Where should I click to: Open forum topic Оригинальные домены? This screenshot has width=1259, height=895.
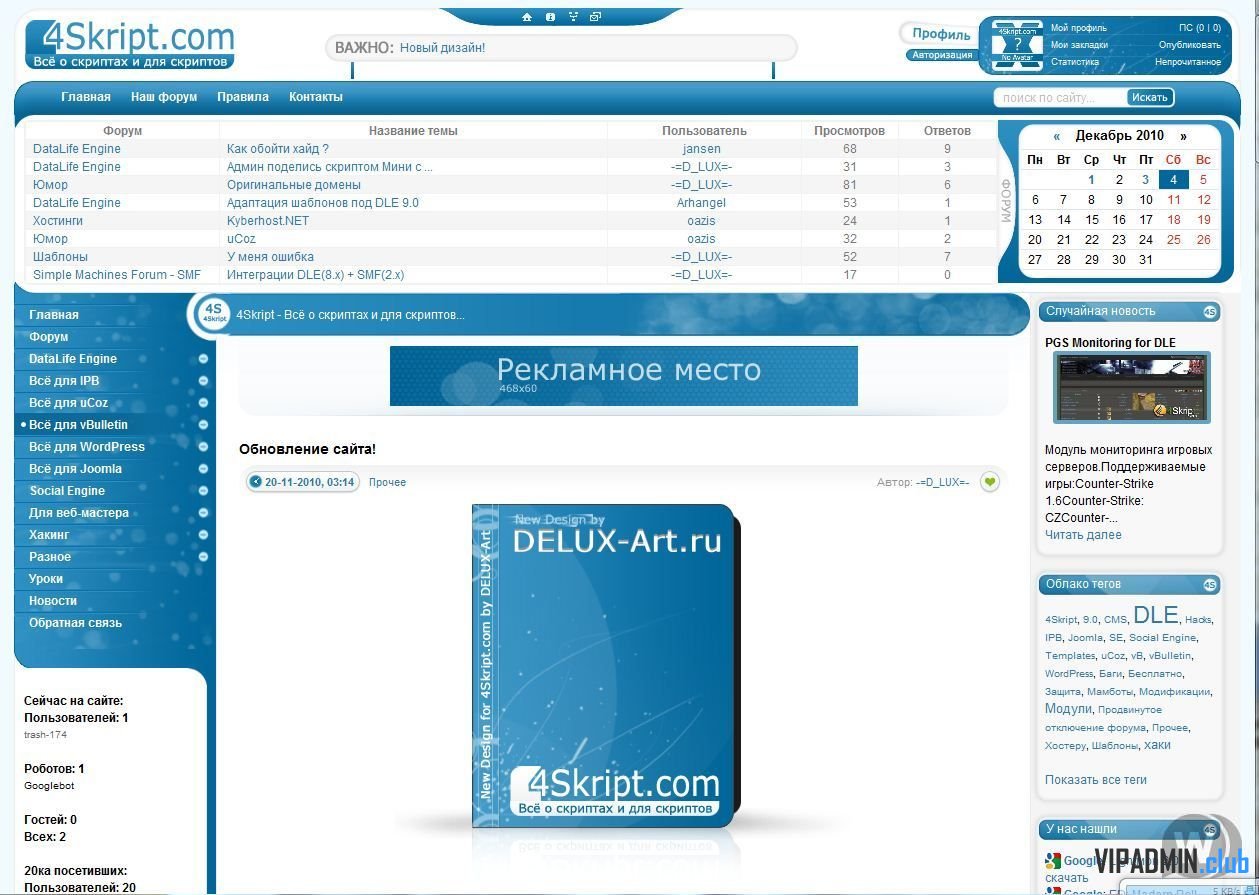(294, 185)
